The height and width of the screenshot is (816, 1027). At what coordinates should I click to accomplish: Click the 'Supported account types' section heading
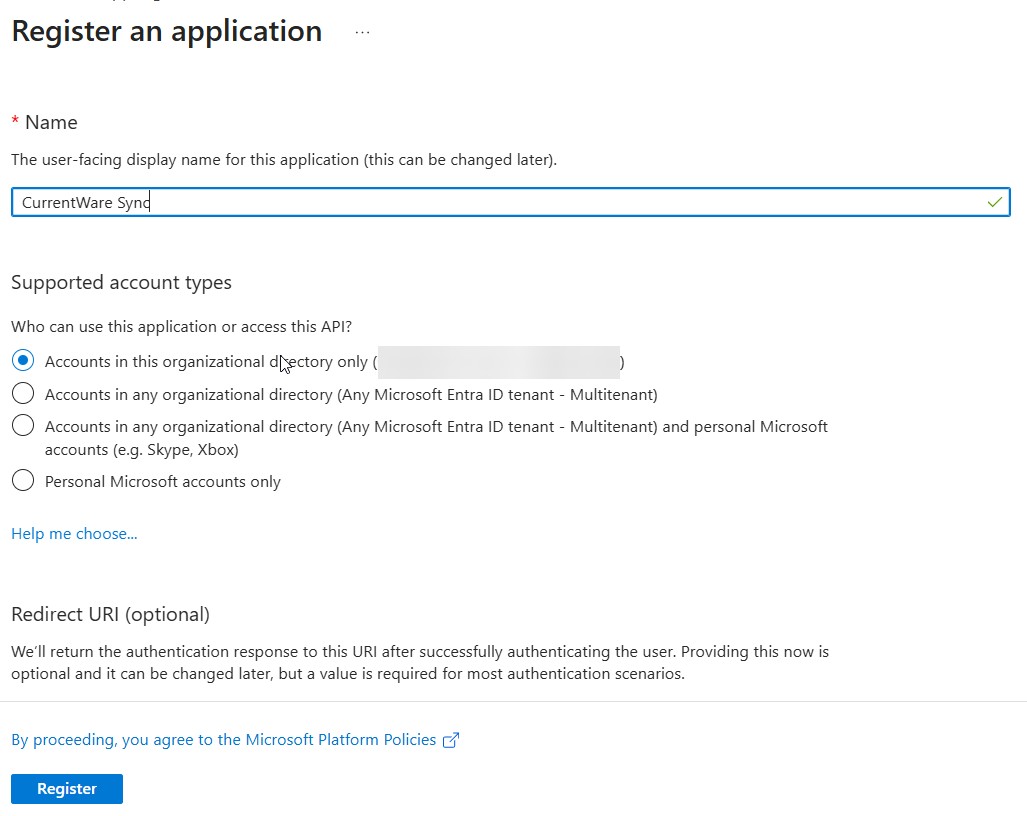(x=121, y=283)
